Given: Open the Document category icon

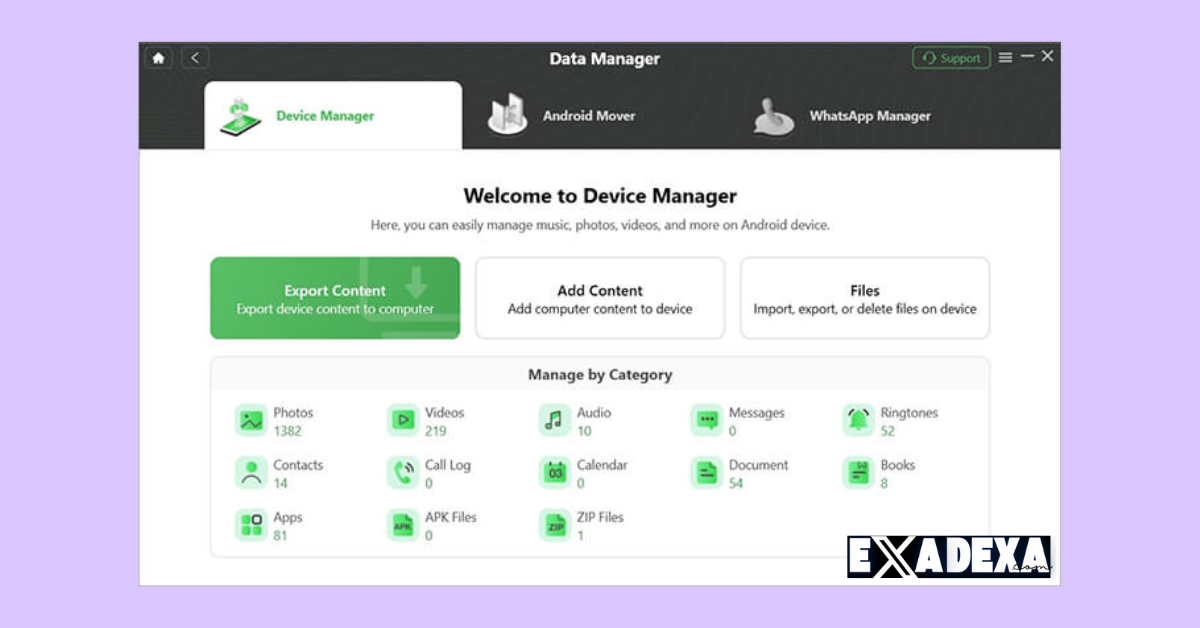Looking at the screenshot, I should point(707,472).
